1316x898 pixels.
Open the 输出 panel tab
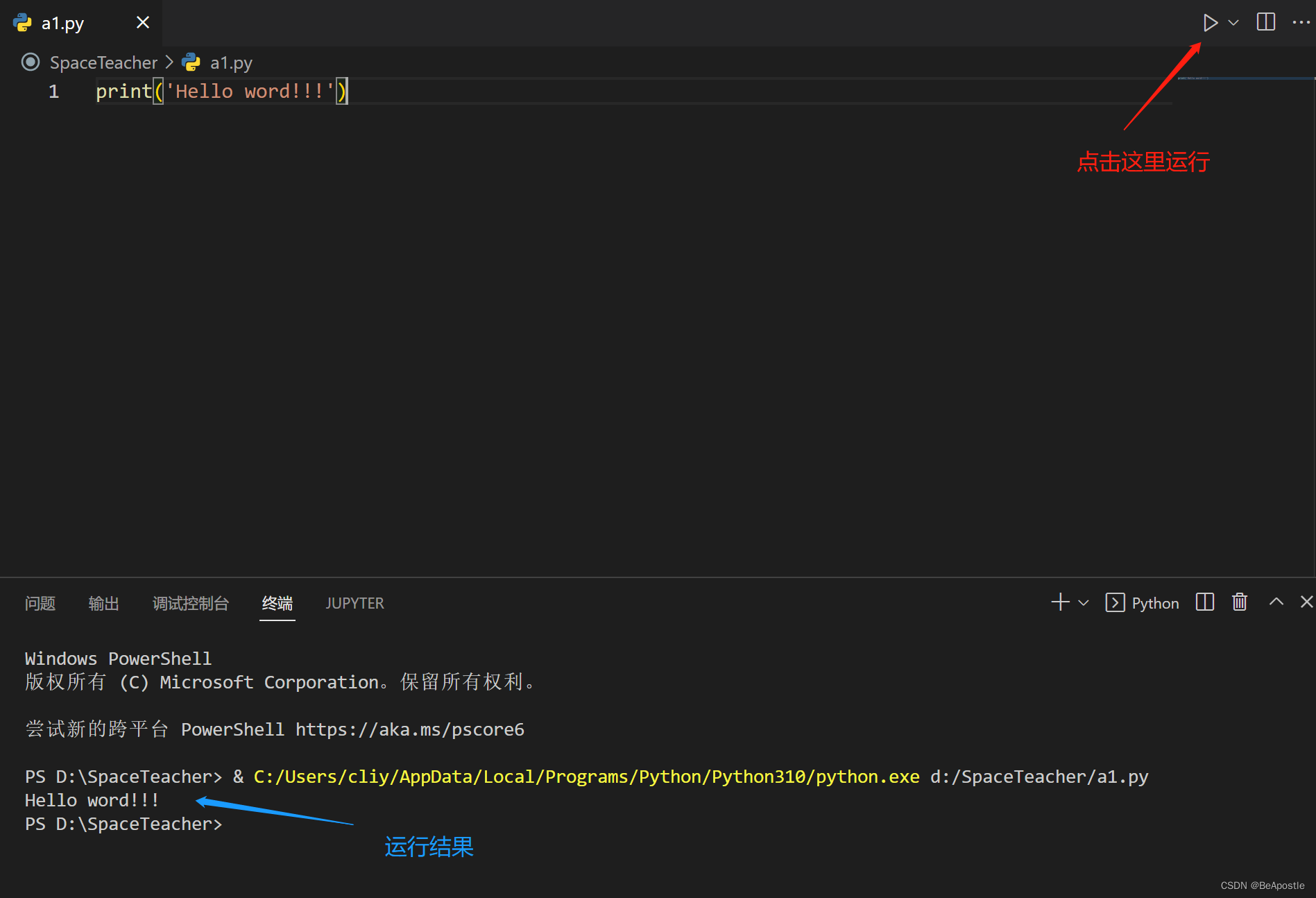[x=104, y=603]
